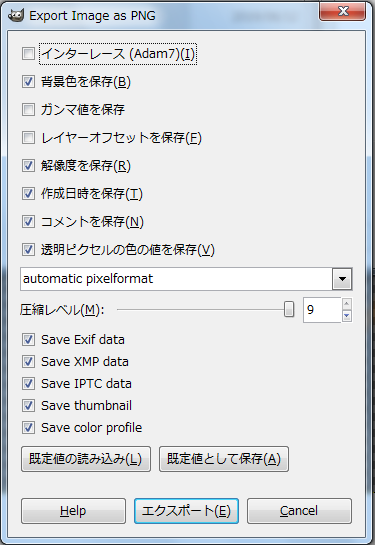This screenshot has height=546, width=375.
Task: Click the 圧縮レベル slider handle
Action: pos(289,309)
